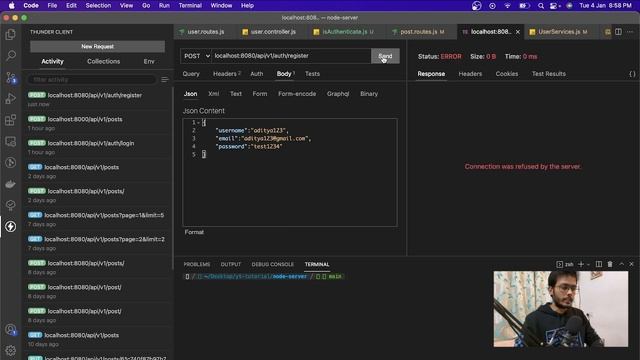Open activity filter menu icon

tap(164, 80)
